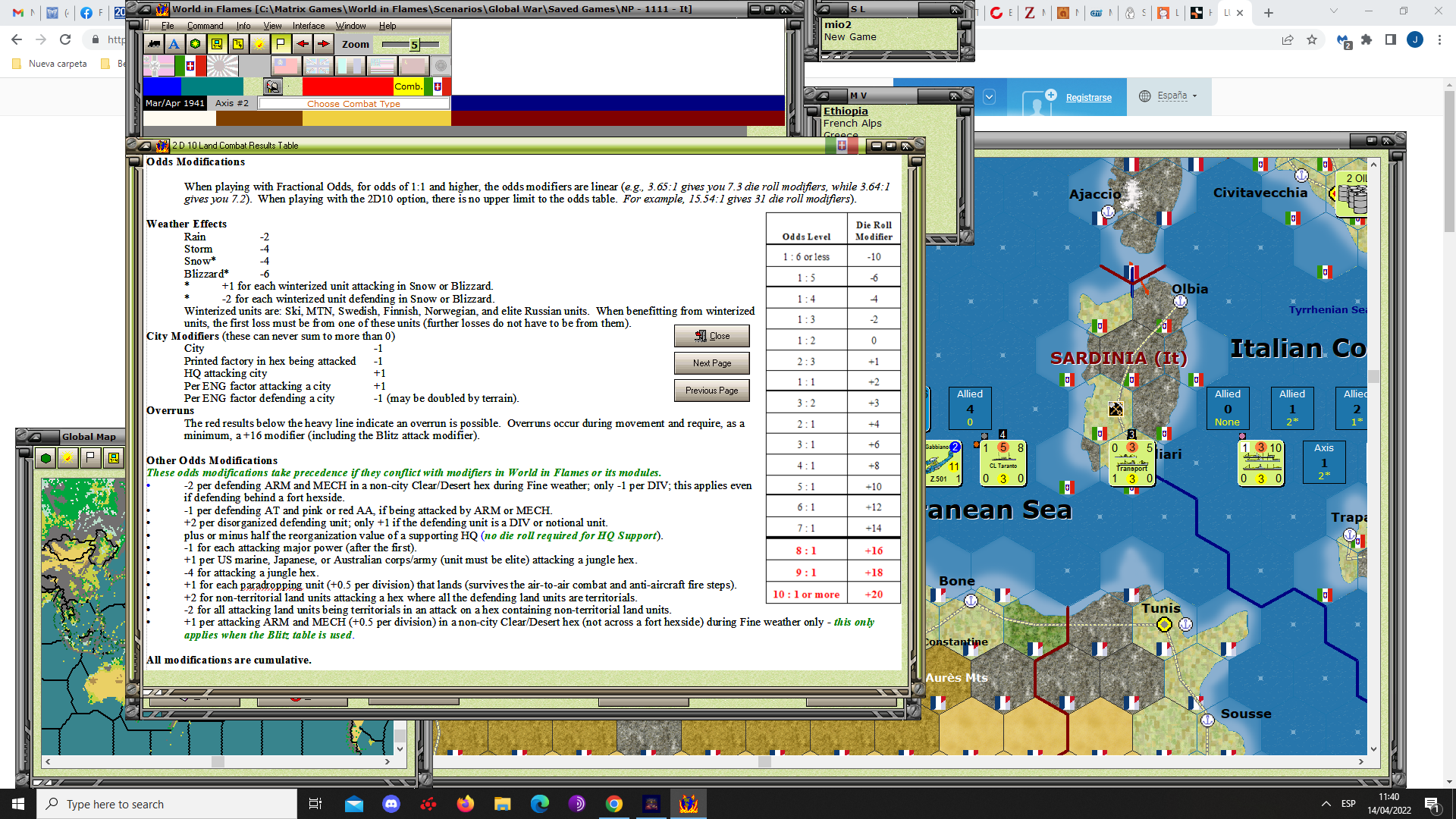The width and height of the screenshot is (1456, 819).
Task: Open Chrome tab search dropdown arrow
Action: click(x=1334, y=12)
